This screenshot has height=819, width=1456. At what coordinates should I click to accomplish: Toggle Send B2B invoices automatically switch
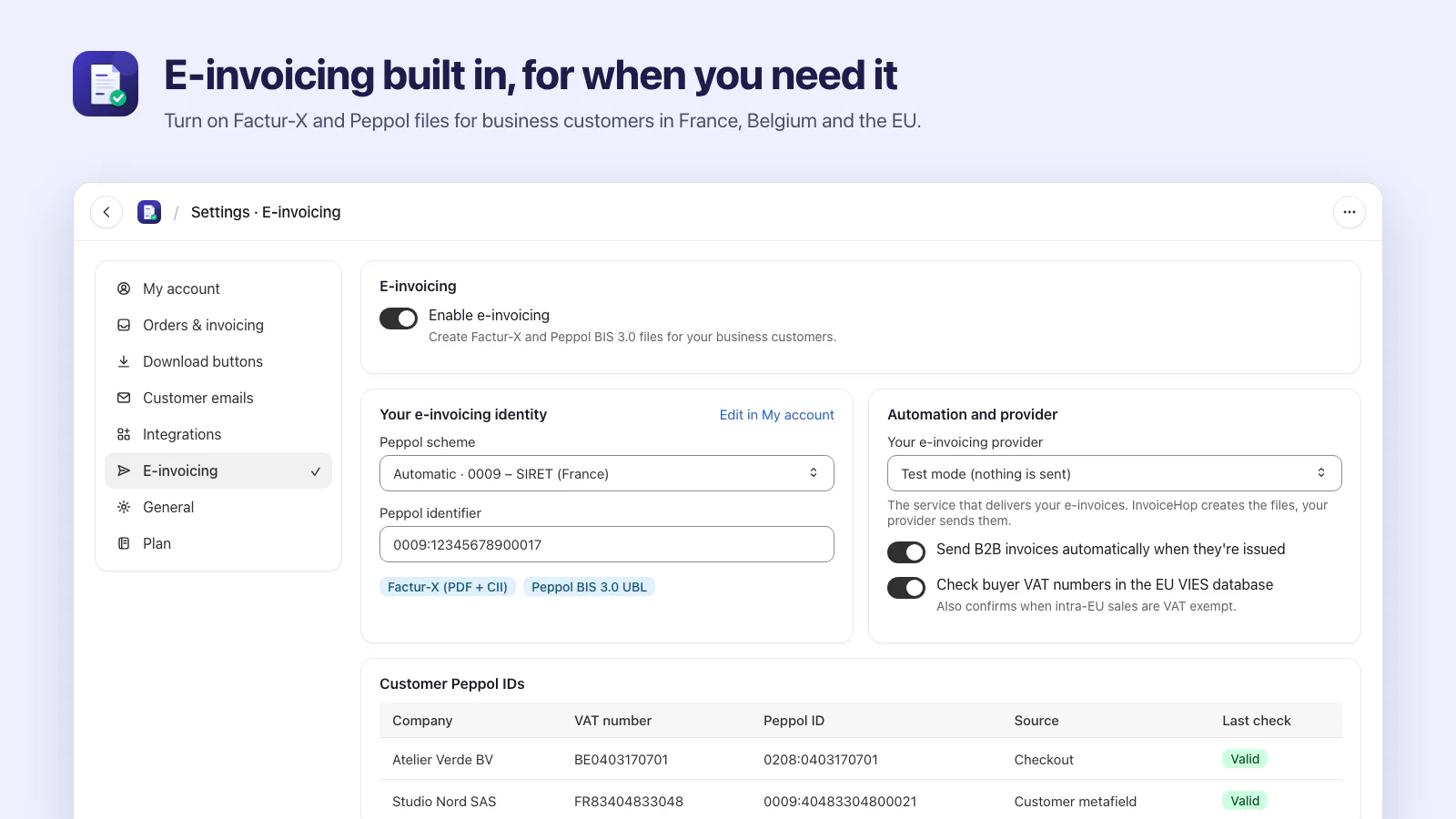point(906,552)
